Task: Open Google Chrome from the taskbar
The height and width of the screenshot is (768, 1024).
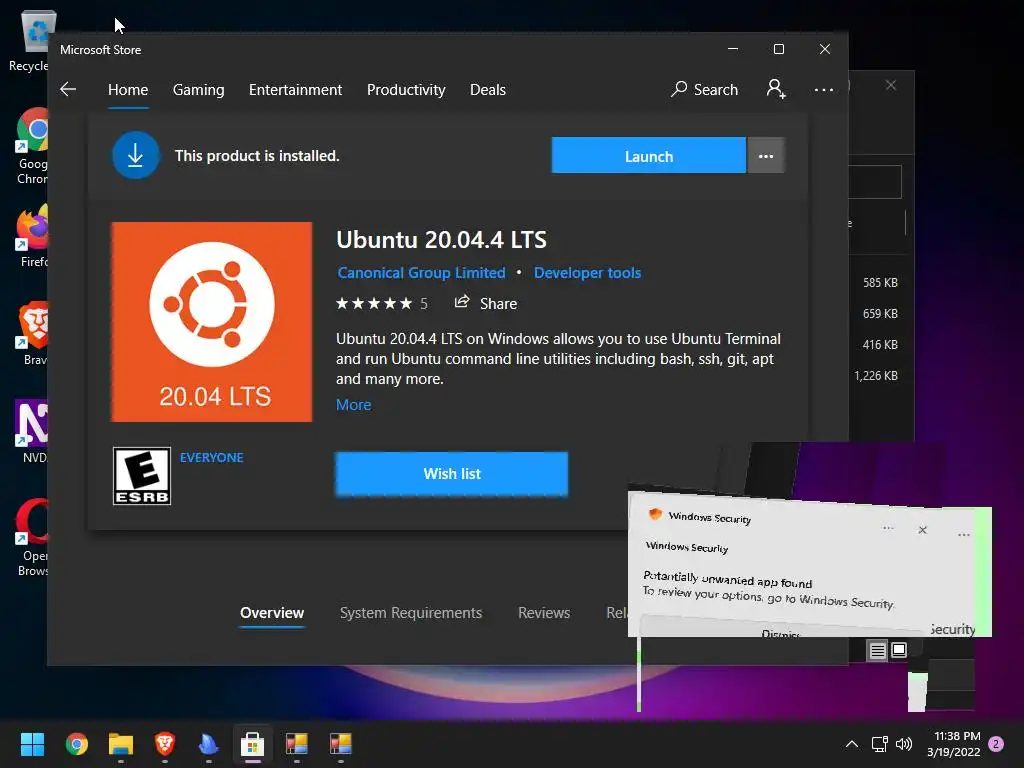Action: click(x=77, y=744)
